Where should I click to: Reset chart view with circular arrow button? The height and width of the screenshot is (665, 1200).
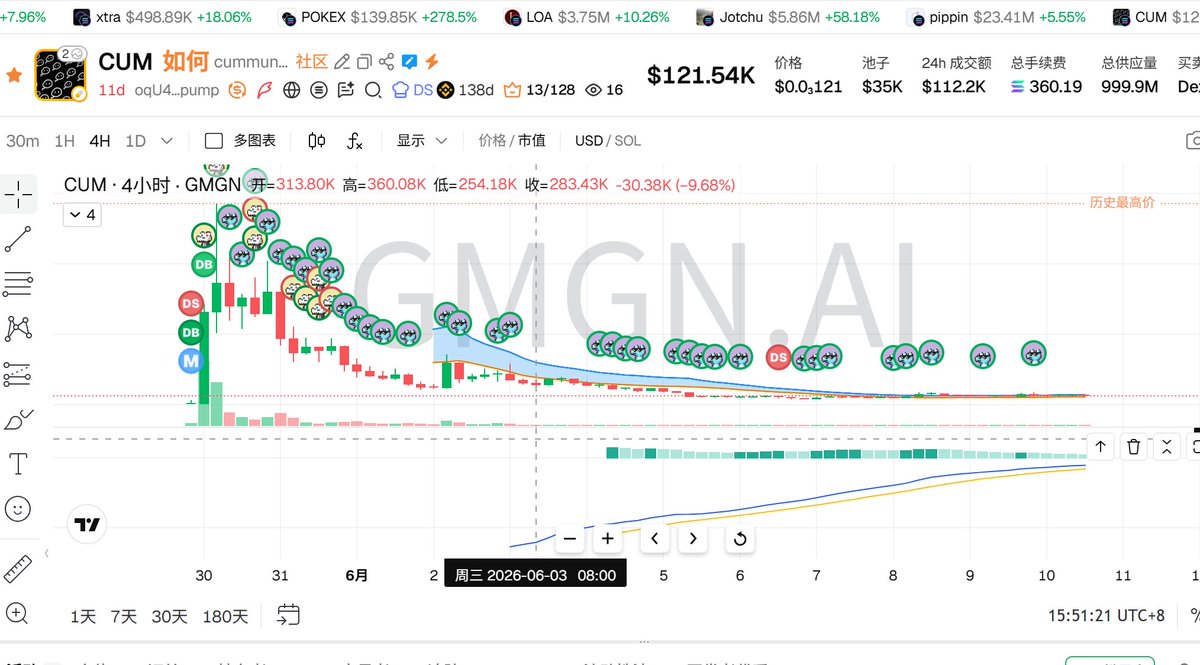click(739, 539)
